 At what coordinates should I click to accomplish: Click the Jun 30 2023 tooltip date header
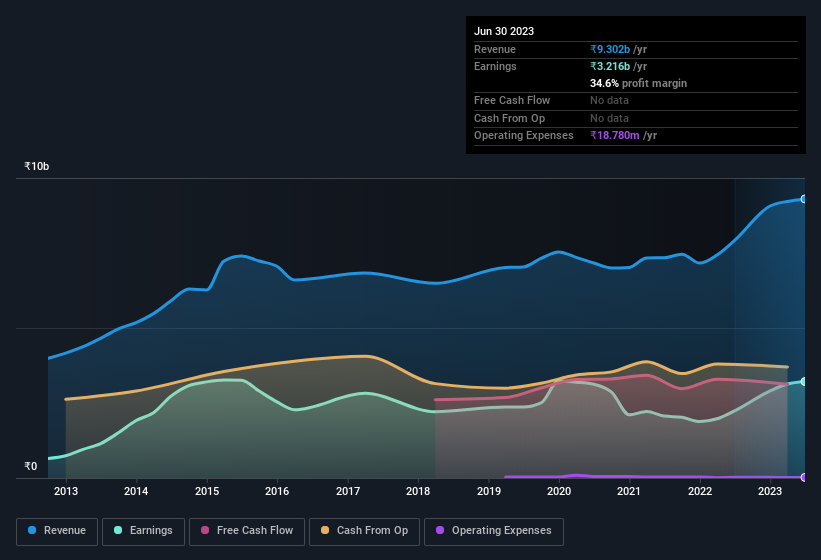coord(504,31)
